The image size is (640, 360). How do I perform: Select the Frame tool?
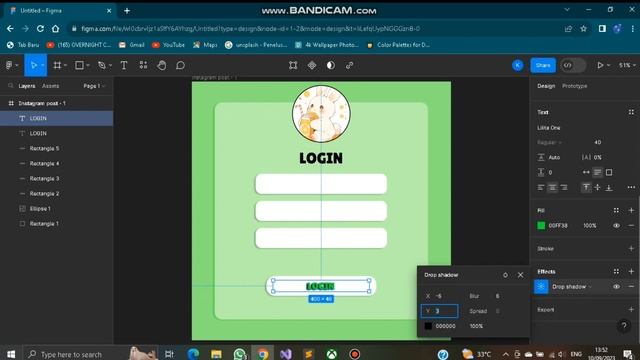coord(57,65)
